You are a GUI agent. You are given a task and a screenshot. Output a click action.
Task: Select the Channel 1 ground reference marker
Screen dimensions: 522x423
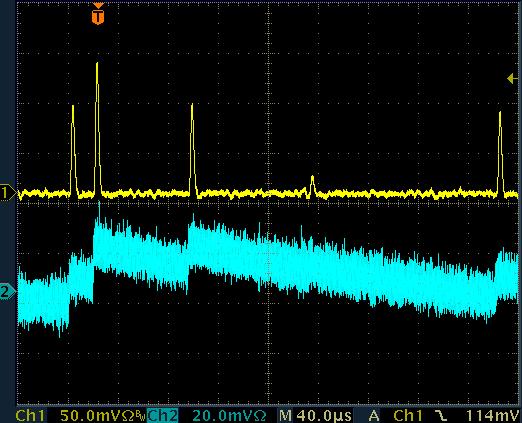(x=7, y=193)
